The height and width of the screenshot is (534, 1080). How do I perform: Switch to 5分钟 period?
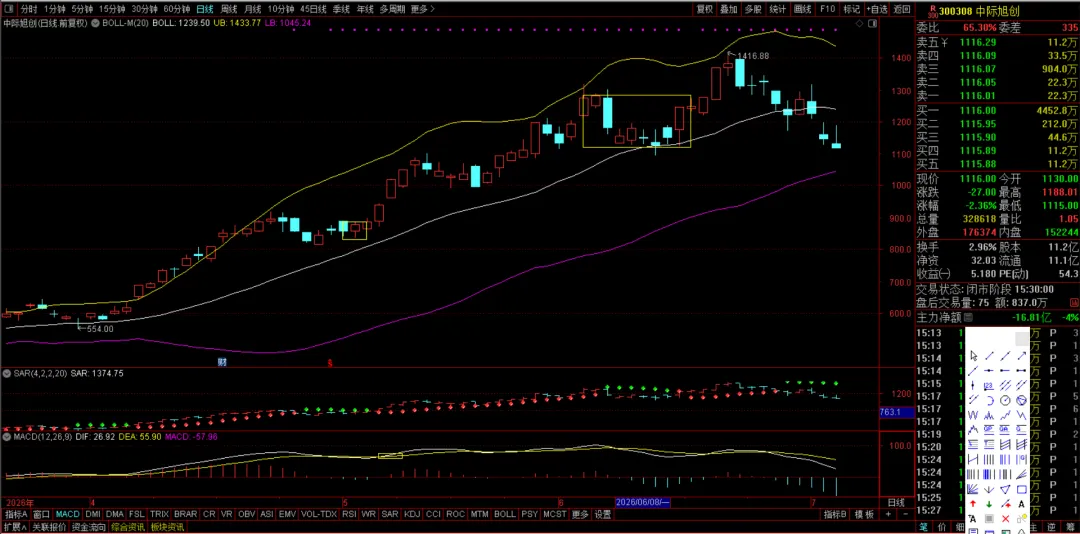coord(82,9)
